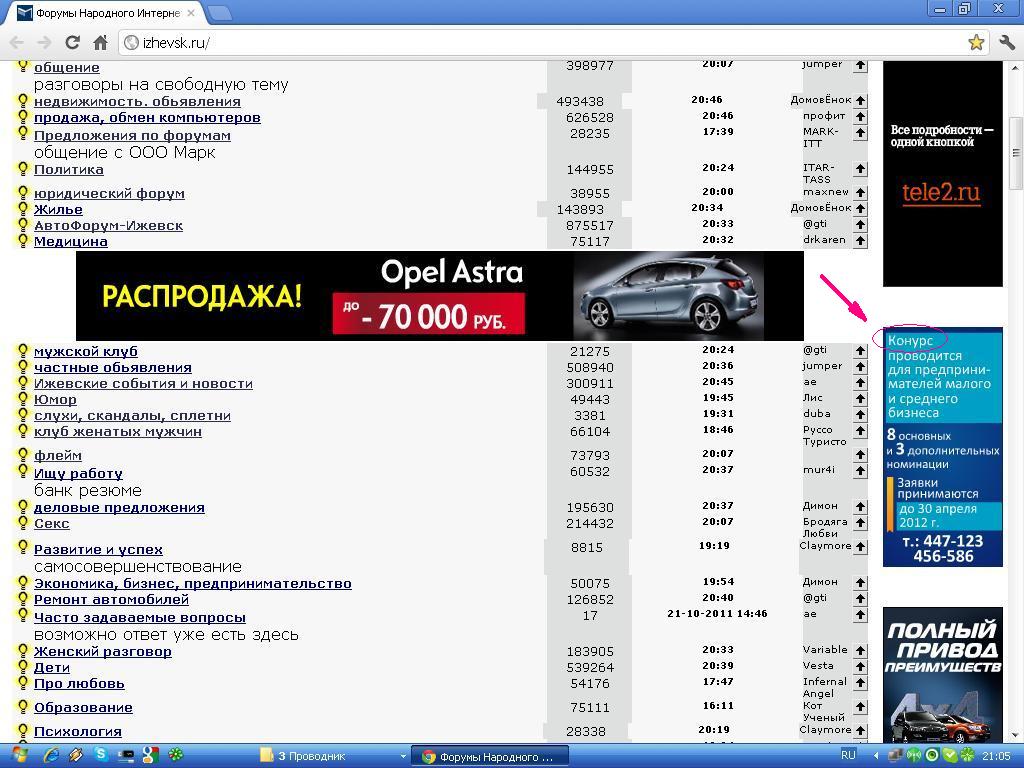Click the arrow icon for Ремонт автомобилей
The image size is (1024, 768).
pos(860,599)
